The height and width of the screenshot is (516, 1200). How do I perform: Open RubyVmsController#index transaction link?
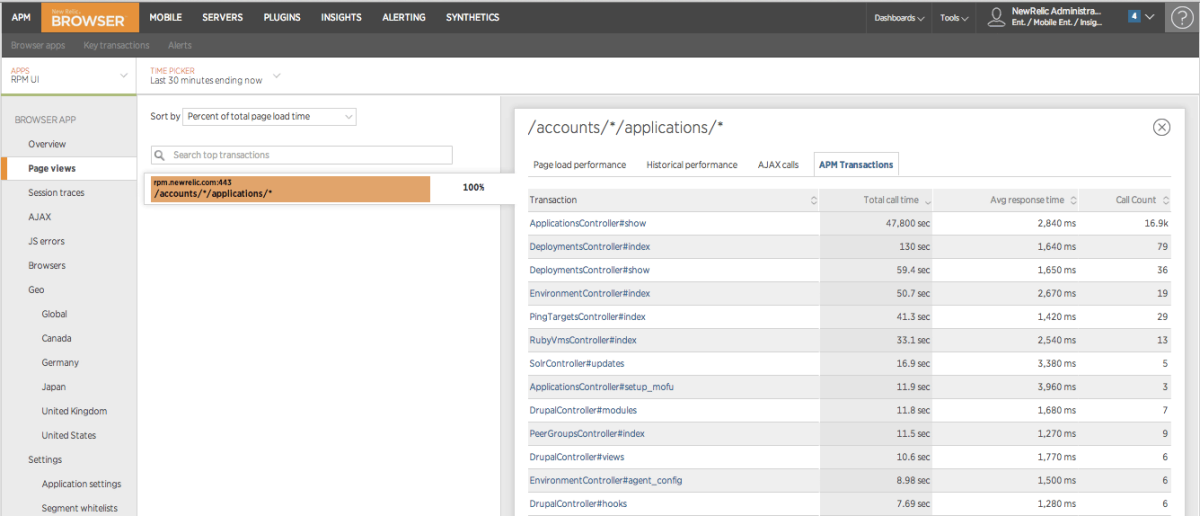click(x=583, y=340)
